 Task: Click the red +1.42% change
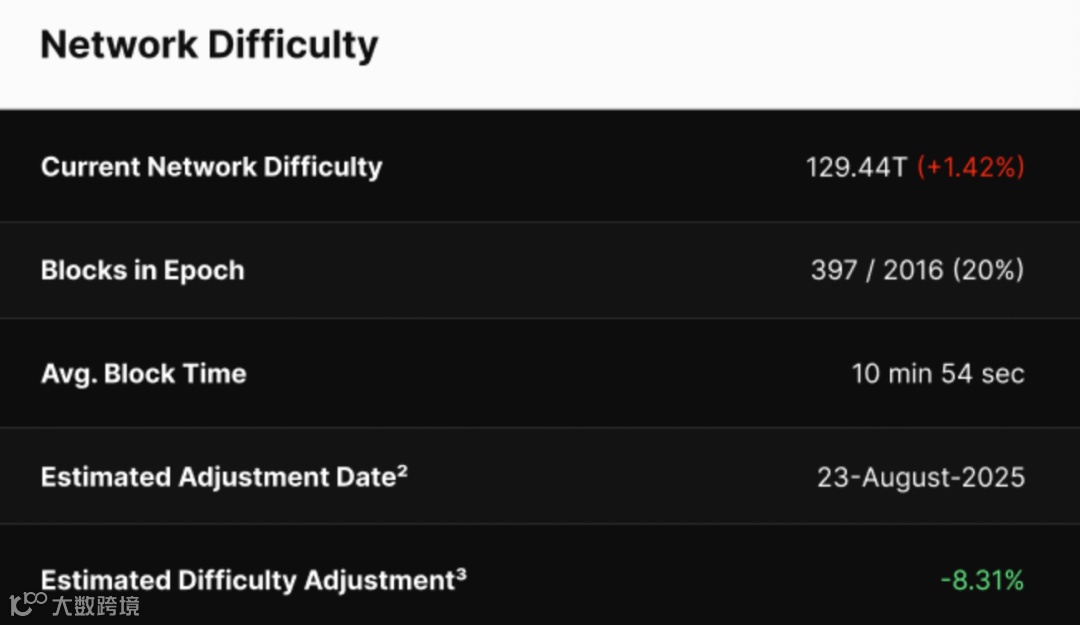tap(970, 167)
